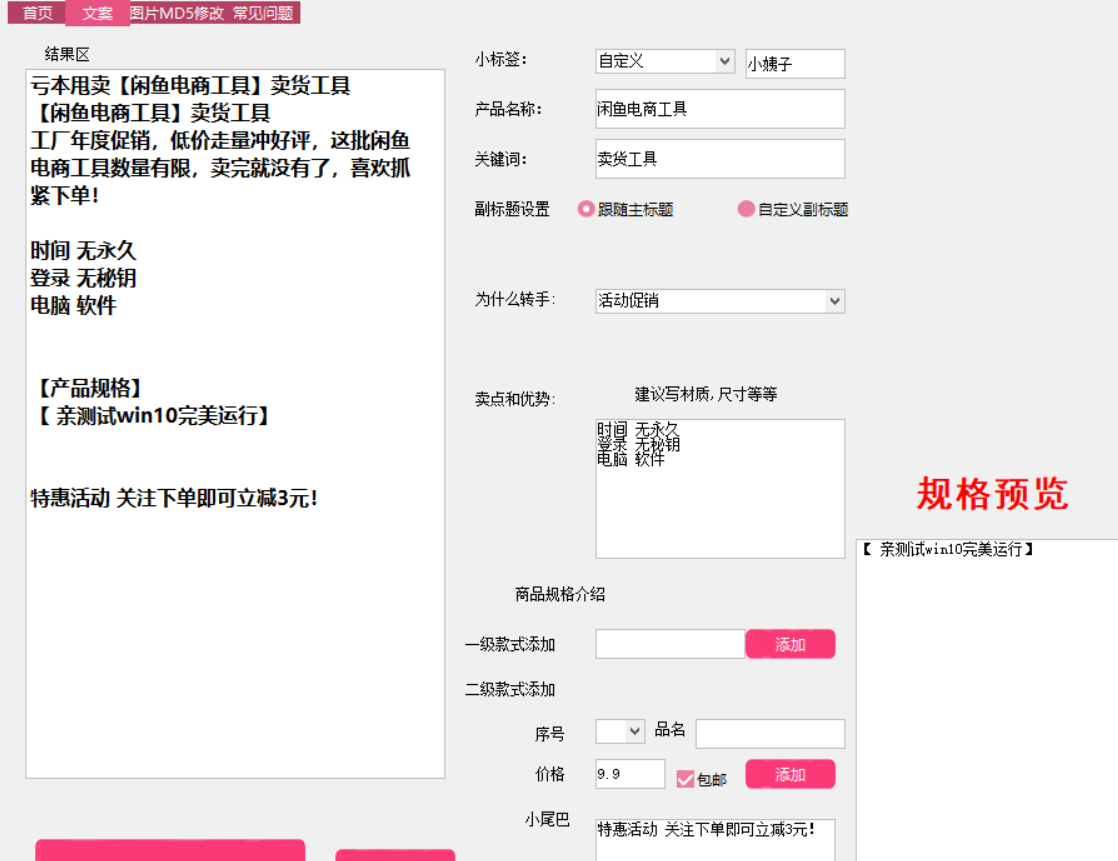This screenshot has width=1118, height=861.
Task: Click the 商品规格介绍 section label
Action: coord(560,594)
